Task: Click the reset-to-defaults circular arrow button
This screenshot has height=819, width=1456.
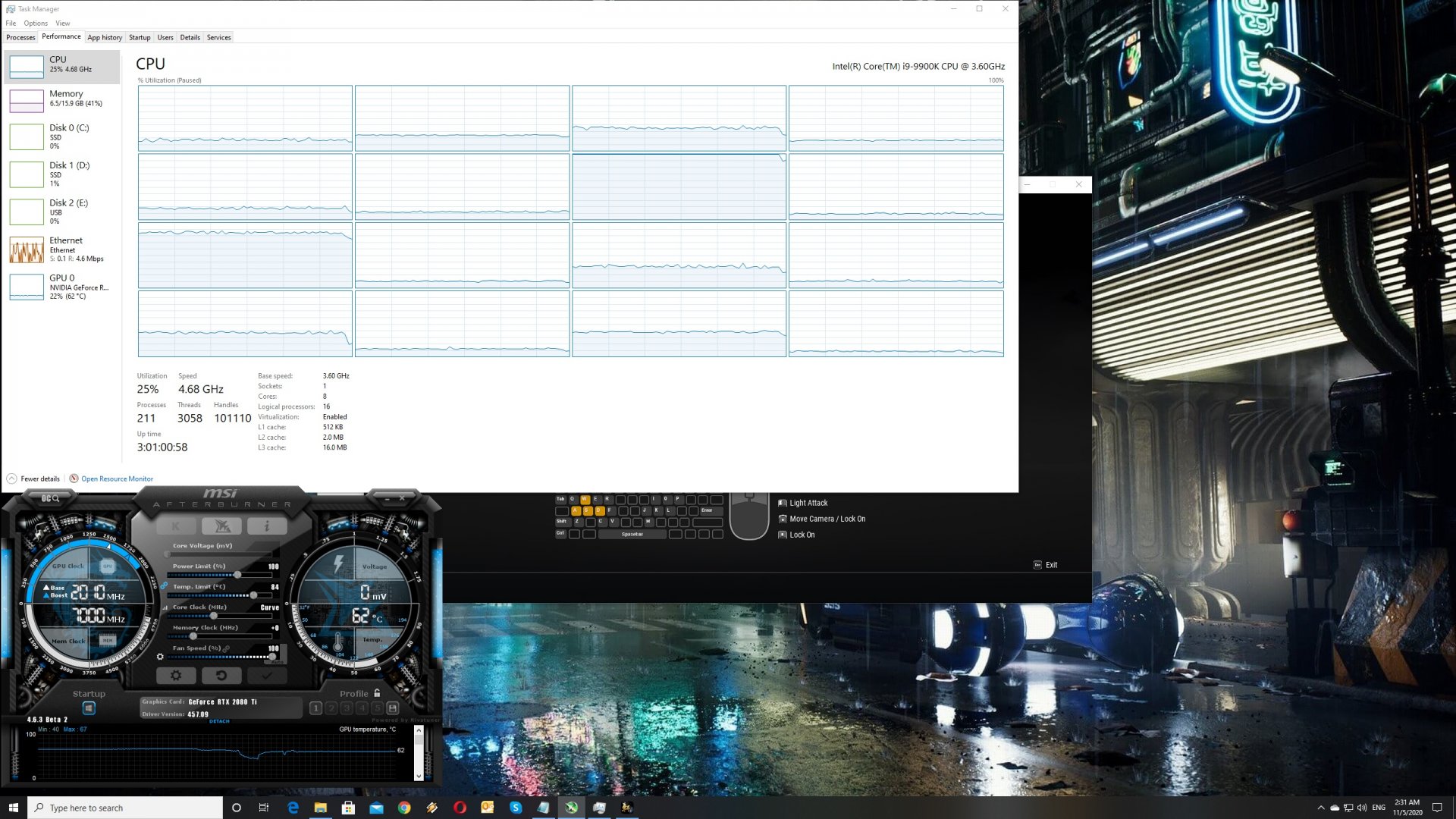Action: point(221,675)
